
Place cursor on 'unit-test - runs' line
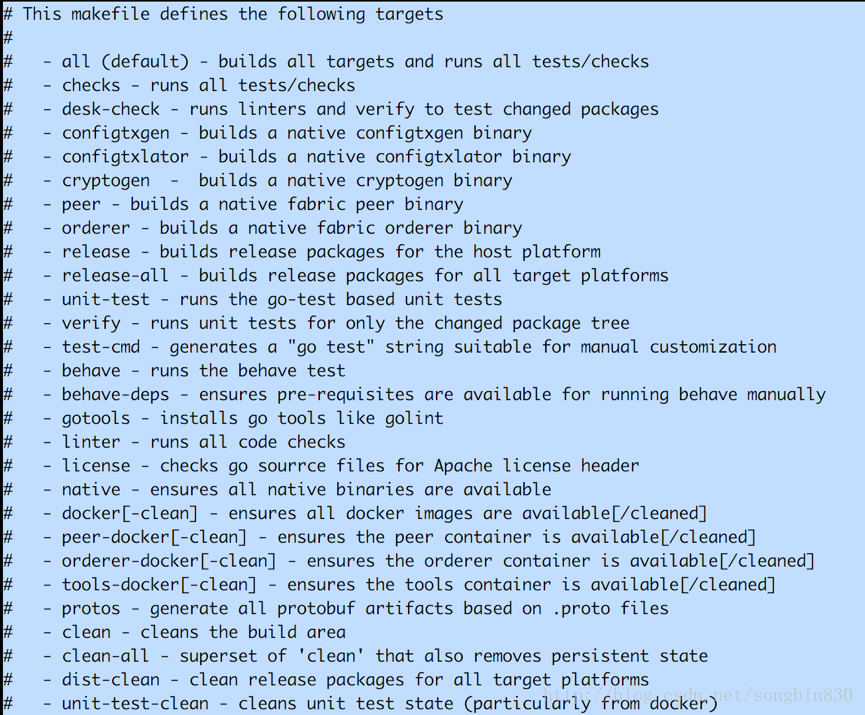tap(282, 299)
